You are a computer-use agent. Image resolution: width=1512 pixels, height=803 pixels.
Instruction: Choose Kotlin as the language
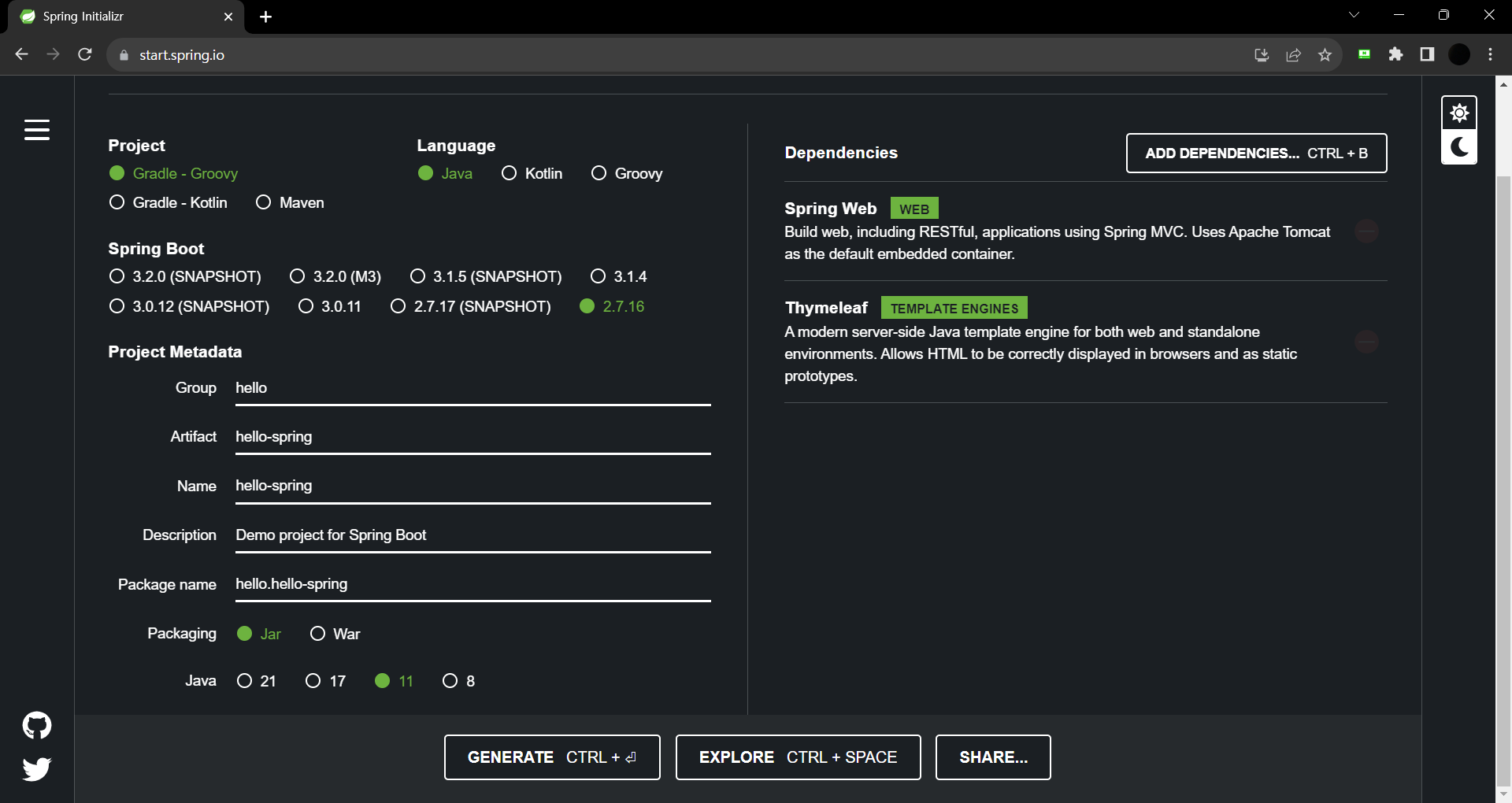click(532, 173)
